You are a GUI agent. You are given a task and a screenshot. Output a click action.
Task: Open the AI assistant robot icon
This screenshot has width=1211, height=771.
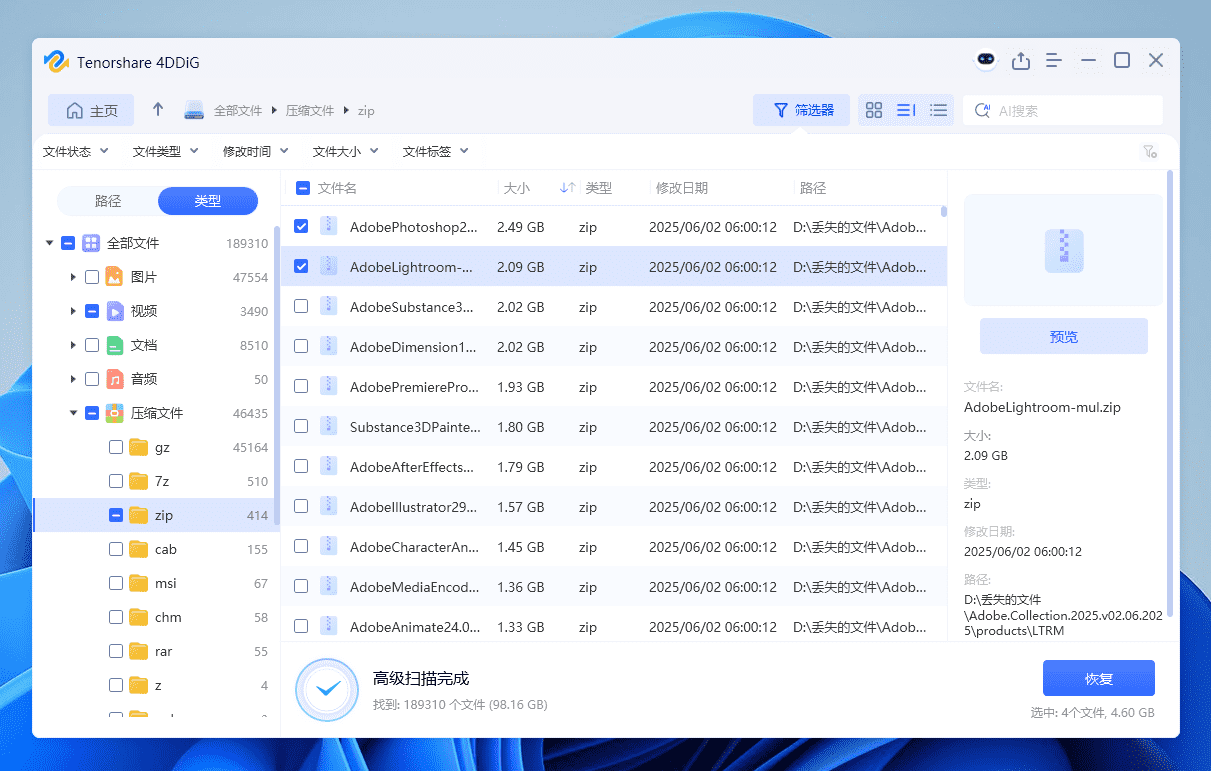tap(986, 60)
